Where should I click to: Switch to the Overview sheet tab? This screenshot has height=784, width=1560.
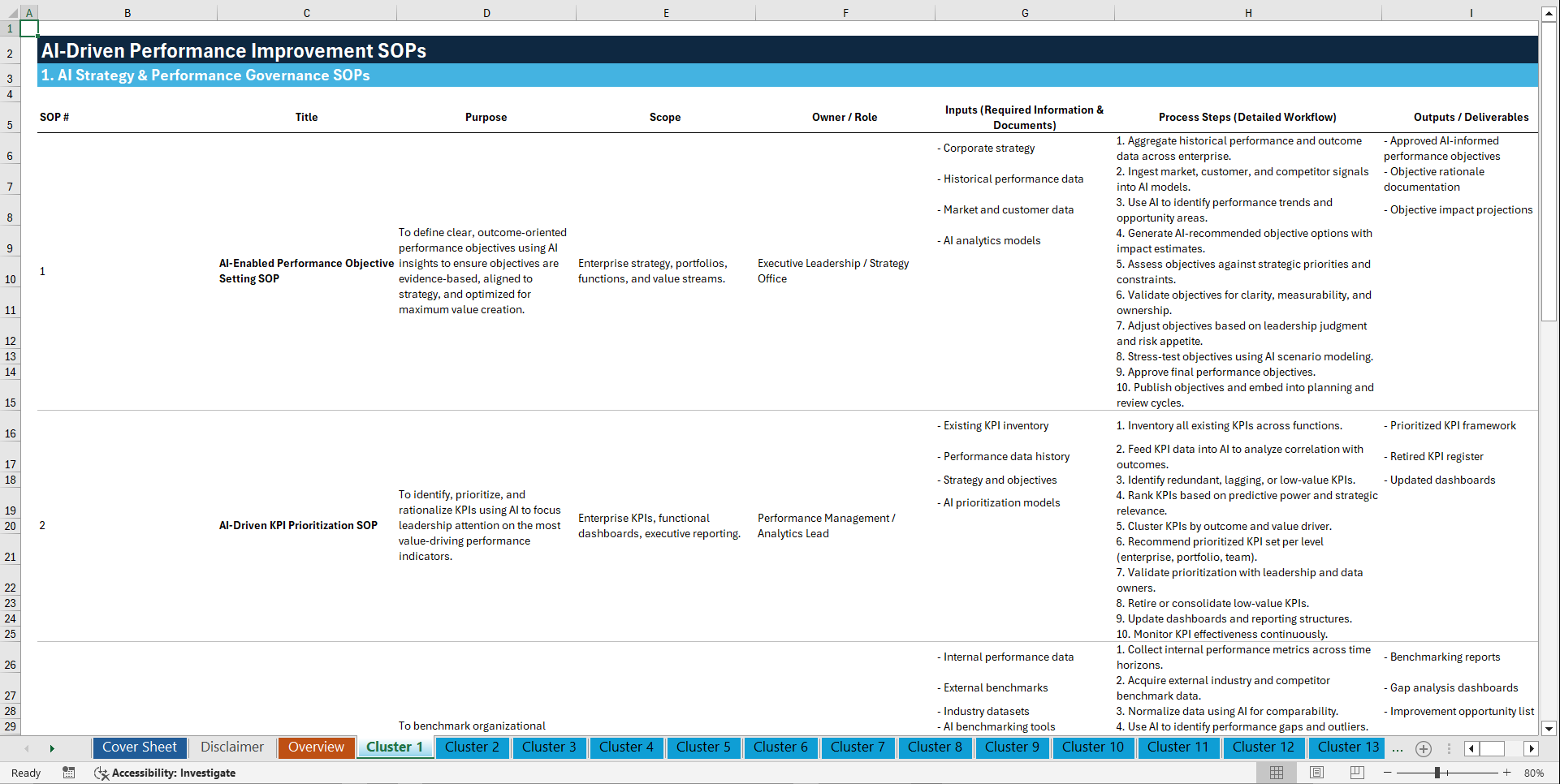316,747
